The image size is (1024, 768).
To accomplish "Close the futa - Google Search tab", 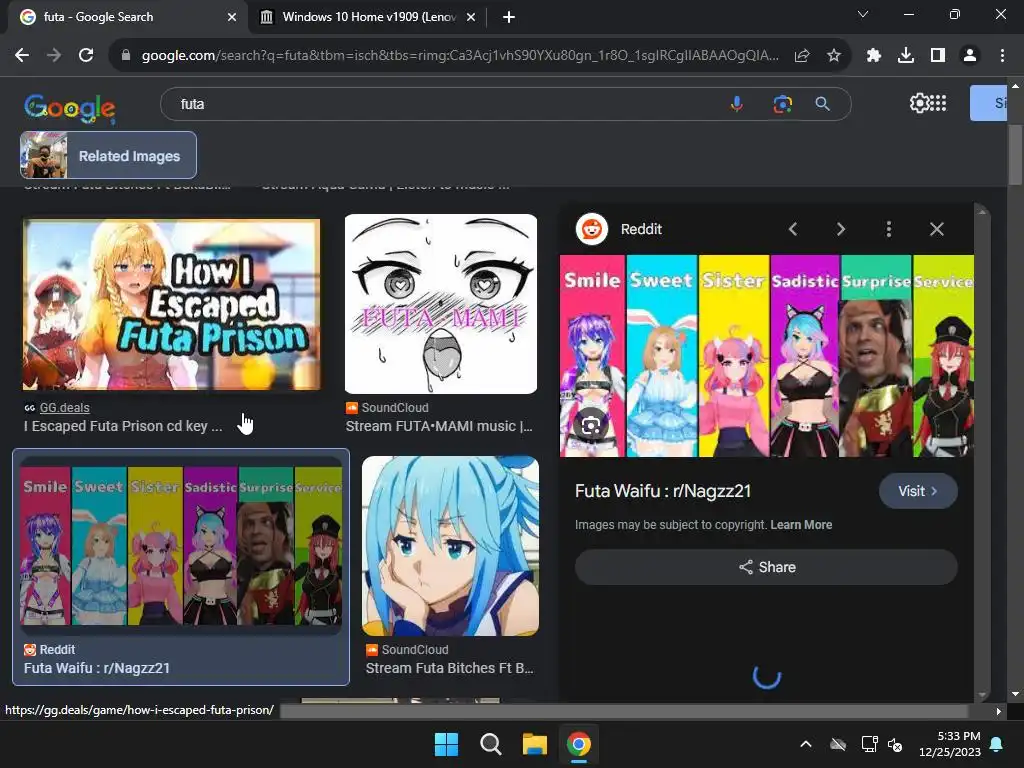I will click(232, 17).
